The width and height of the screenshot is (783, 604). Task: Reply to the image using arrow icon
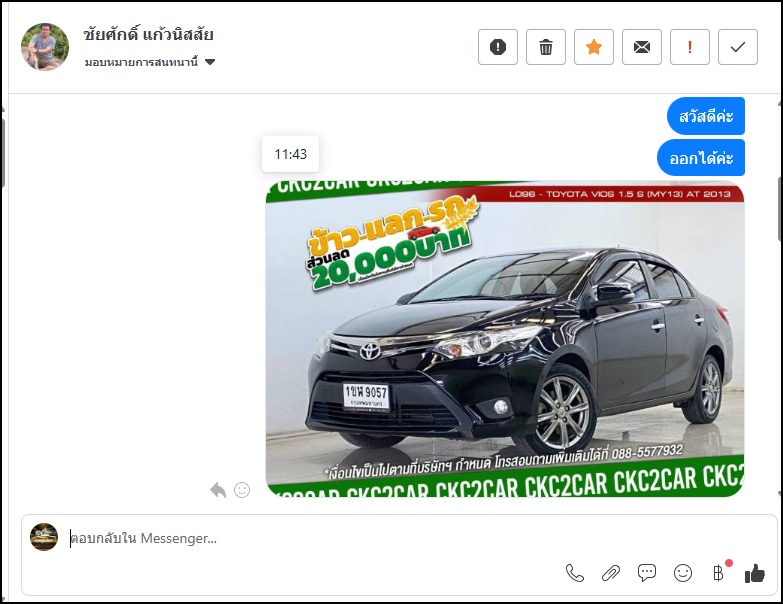coord(218,490)
